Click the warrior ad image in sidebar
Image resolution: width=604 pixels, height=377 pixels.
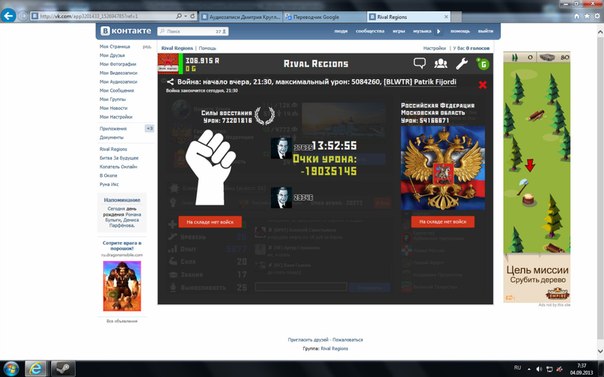pos(122,286)
